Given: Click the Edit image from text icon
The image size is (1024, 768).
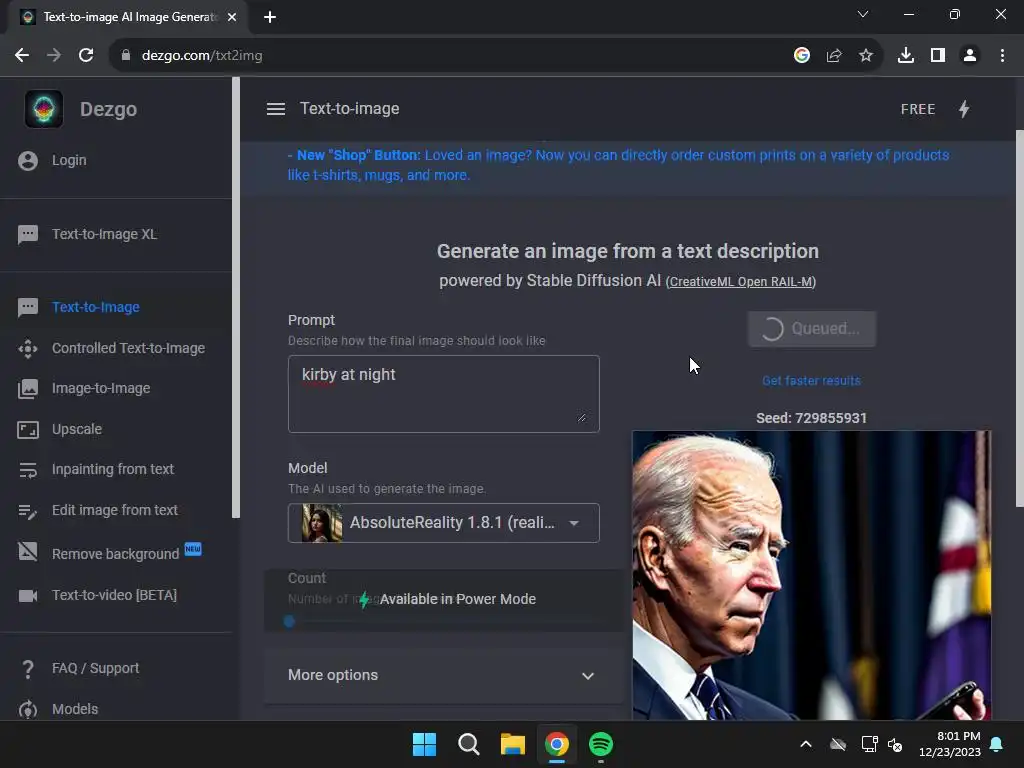Looking at the screenshot, I should (x=28, y=511).
